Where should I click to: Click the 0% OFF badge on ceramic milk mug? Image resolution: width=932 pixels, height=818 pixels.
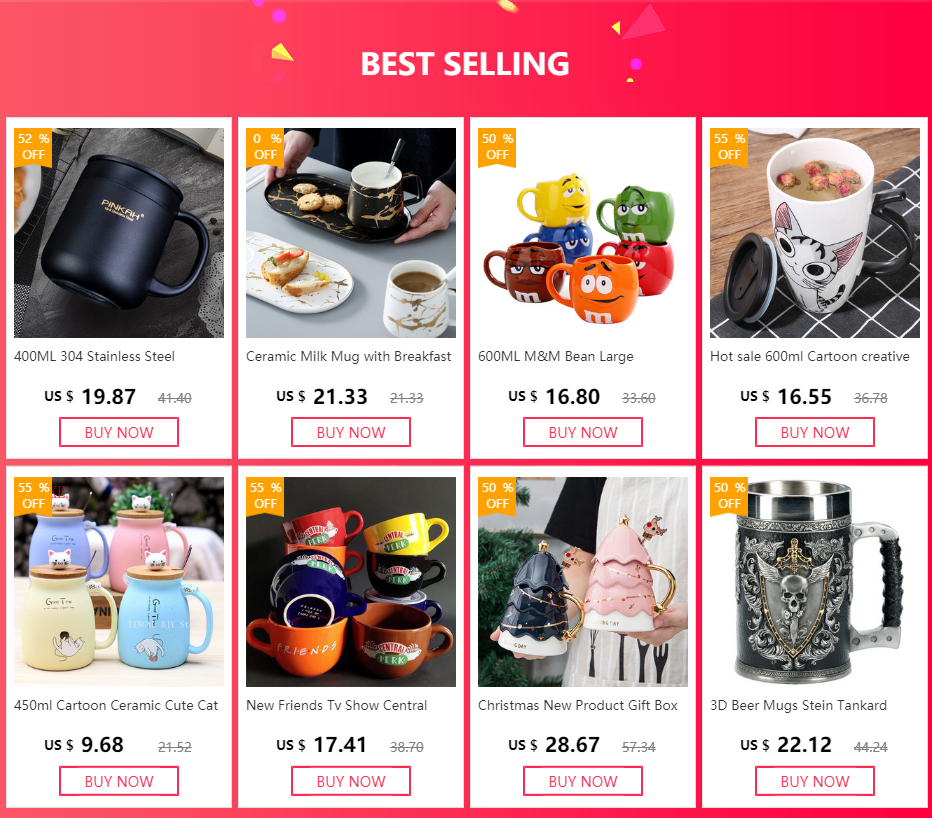click(265, 147)
